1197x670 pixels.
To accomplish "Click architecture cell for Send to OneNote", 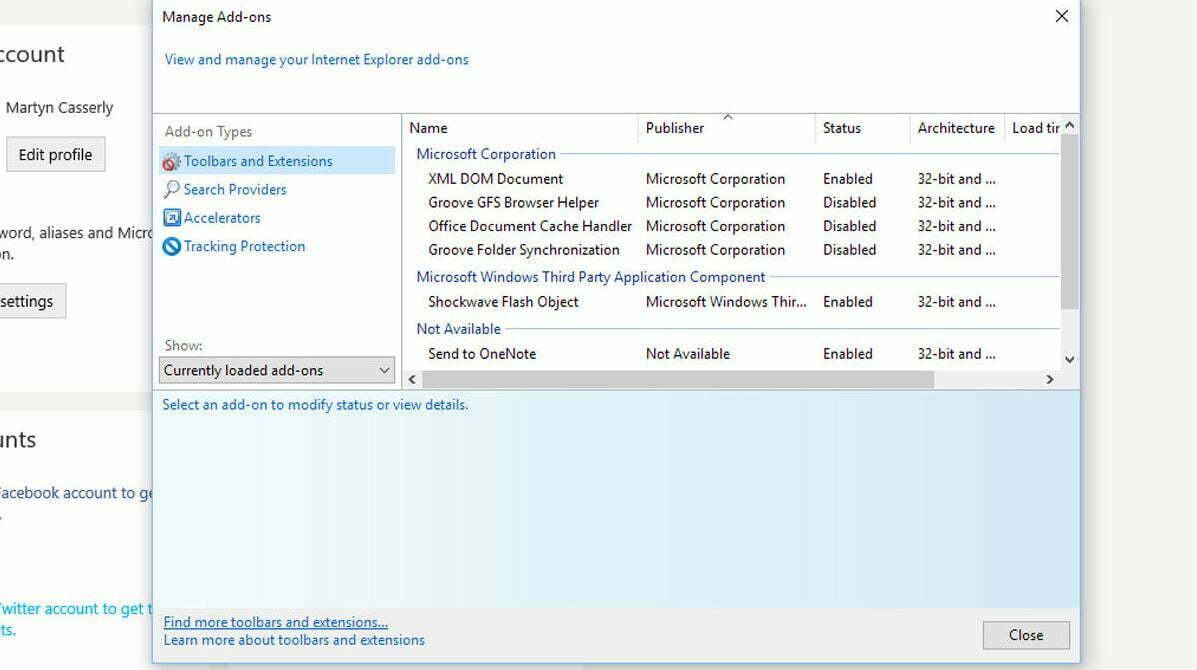I will pos(957,353).
